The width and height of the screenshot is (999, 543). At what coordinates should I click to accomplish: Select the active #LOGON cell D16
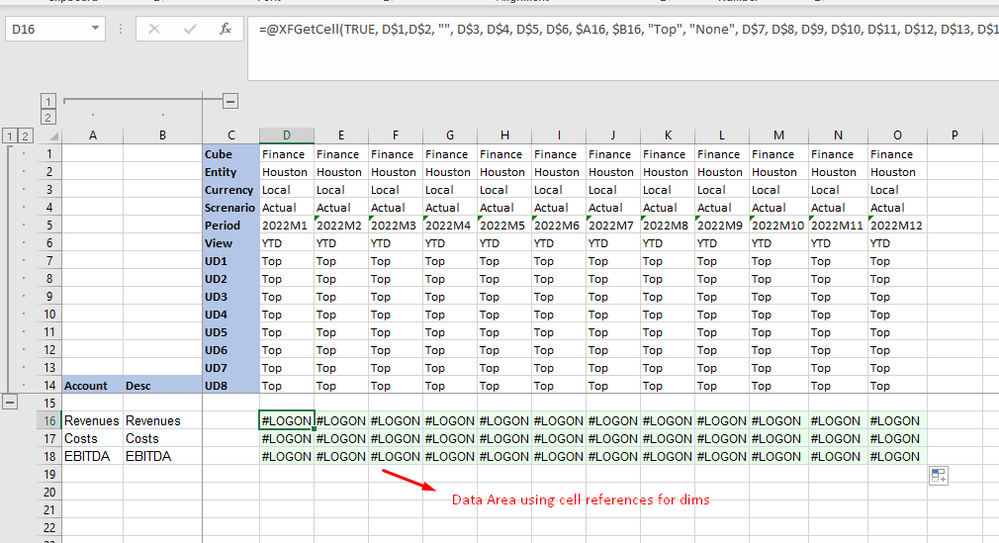pyautogui.click(x=287, y=421)
